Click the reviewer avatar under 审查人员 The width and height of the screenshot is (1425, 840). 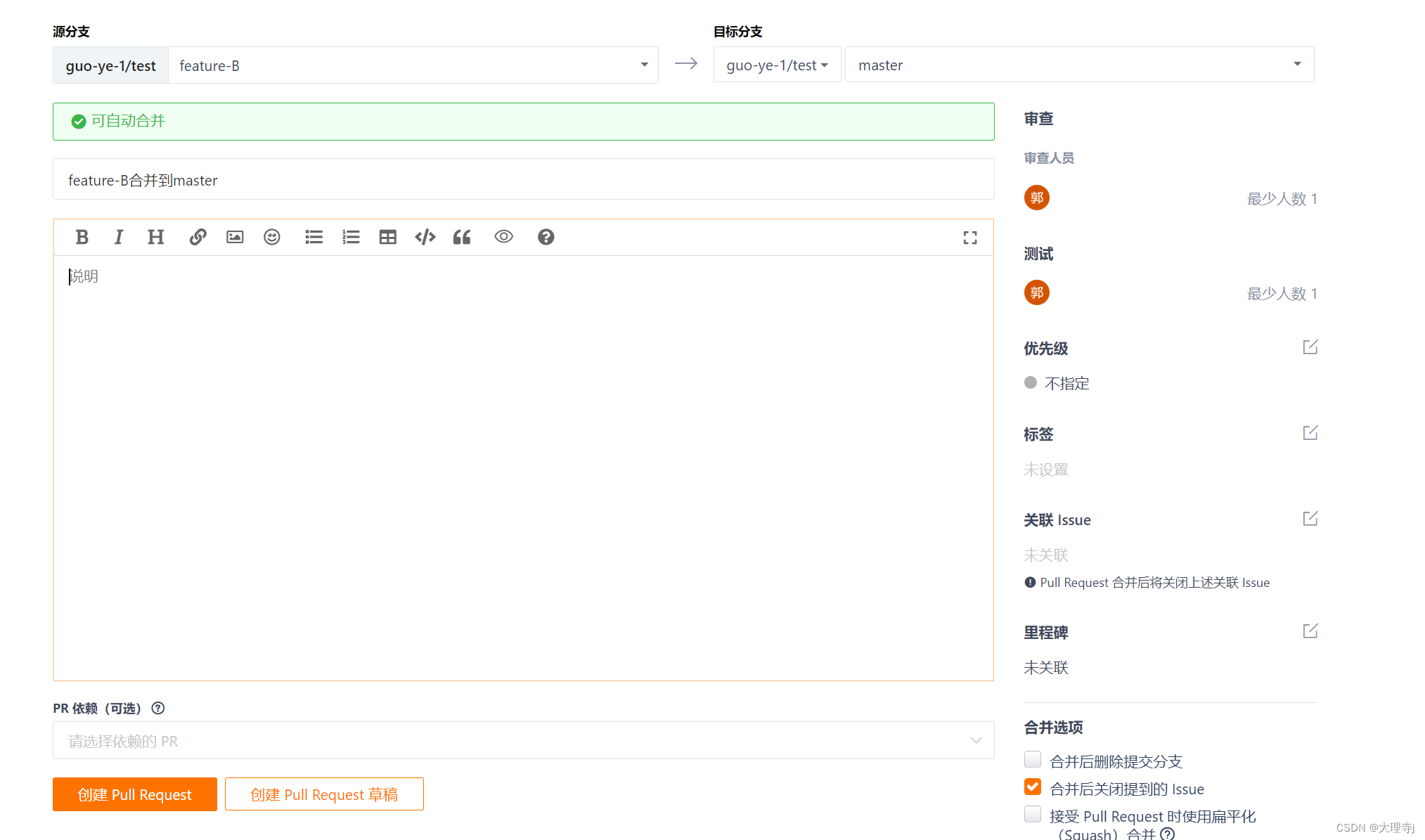pyautogui.click(x=1037, y=198)
